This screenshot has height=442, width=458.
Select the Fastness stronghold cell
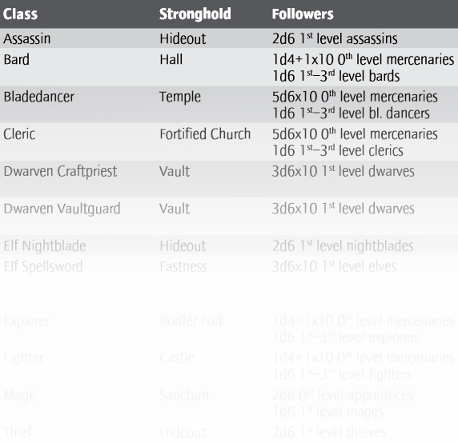point(183,267)
